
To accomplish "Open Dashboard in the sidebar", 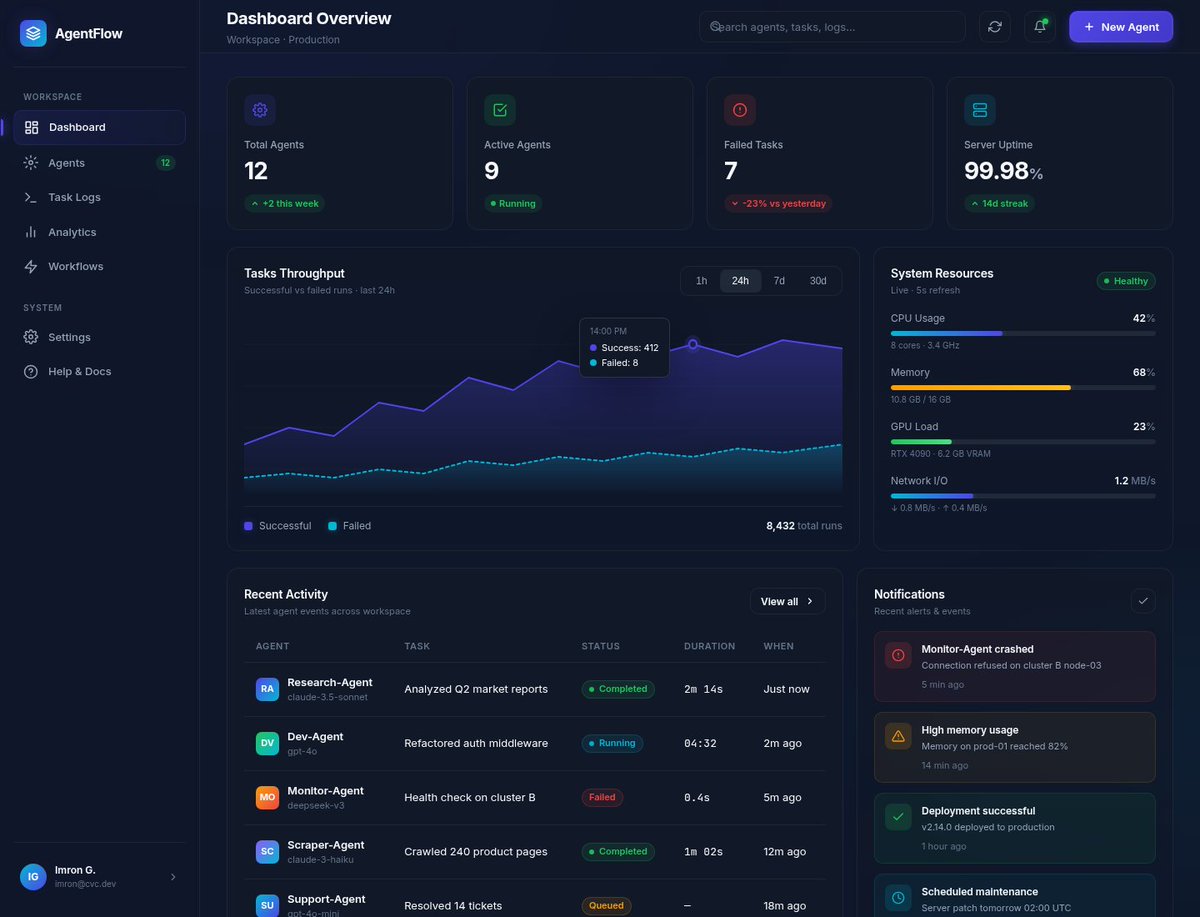I will [x=99, y=127].
